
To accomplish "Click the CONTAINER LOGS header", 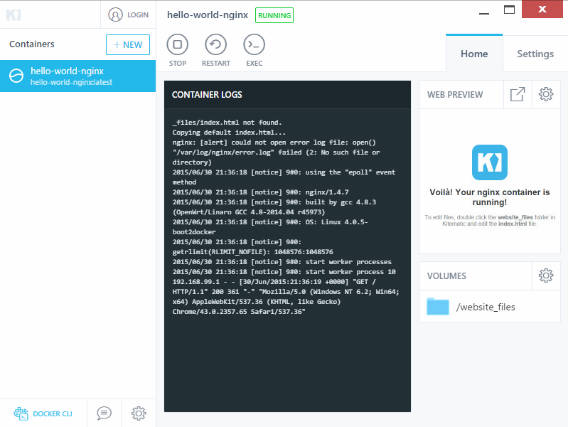I will [x=207, y=95].
